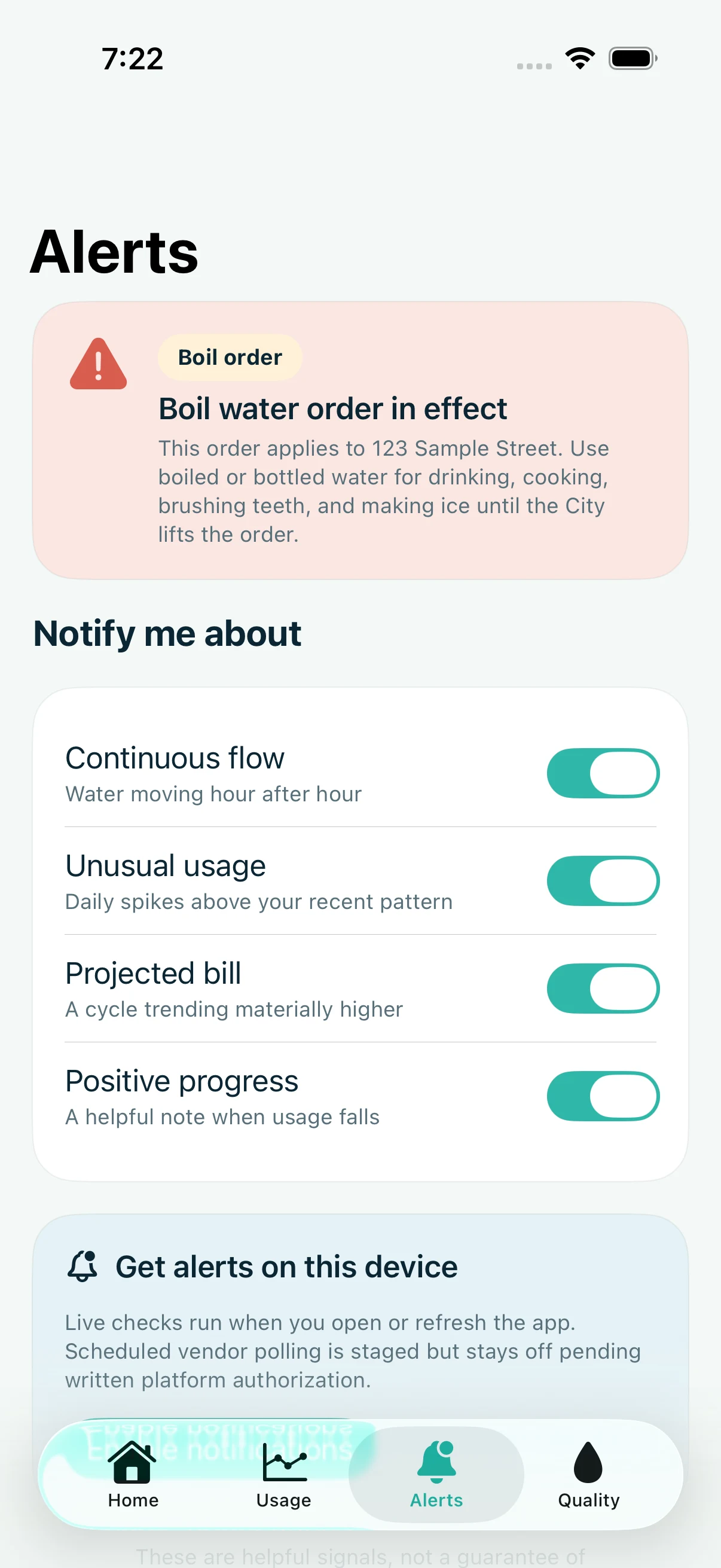The image size is (721, 1568).
Task: Open the Home house icon
Action: 132,1462
